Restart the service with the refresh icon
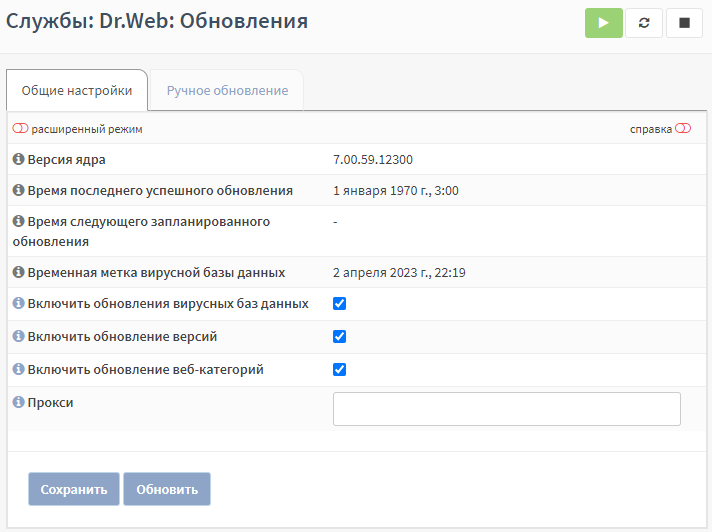 [644, 23]
